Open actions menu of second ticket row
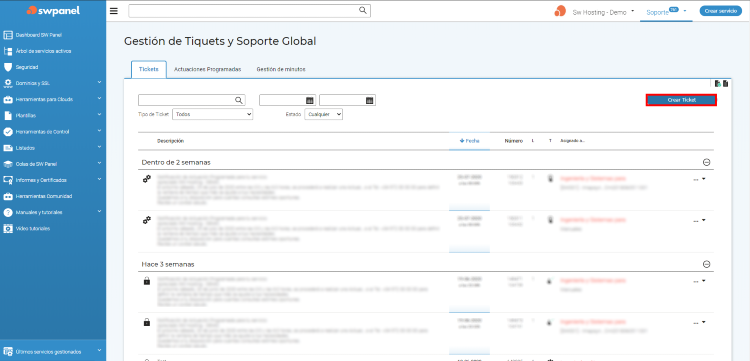Screen dimensions: 750x361 699,220
